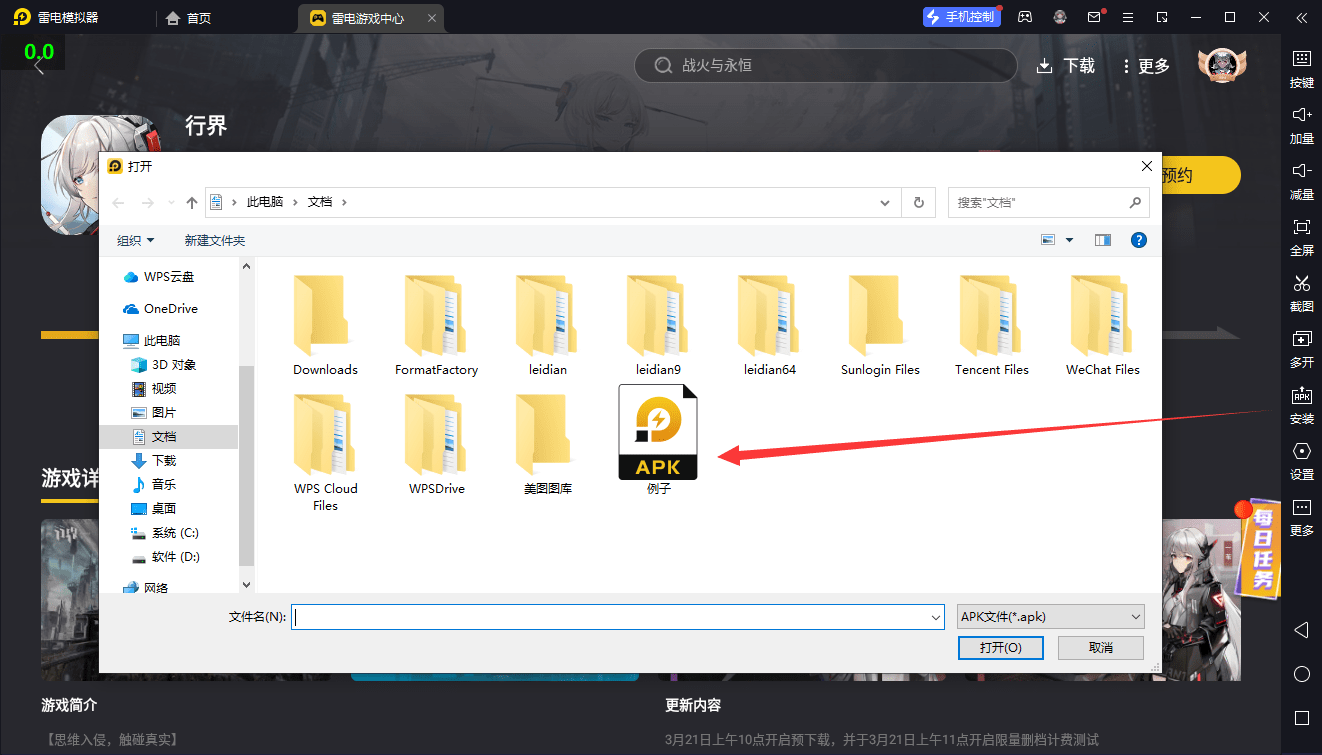Open the file dialog help icon
The image size is (1322, 755).
point(1138,240)
